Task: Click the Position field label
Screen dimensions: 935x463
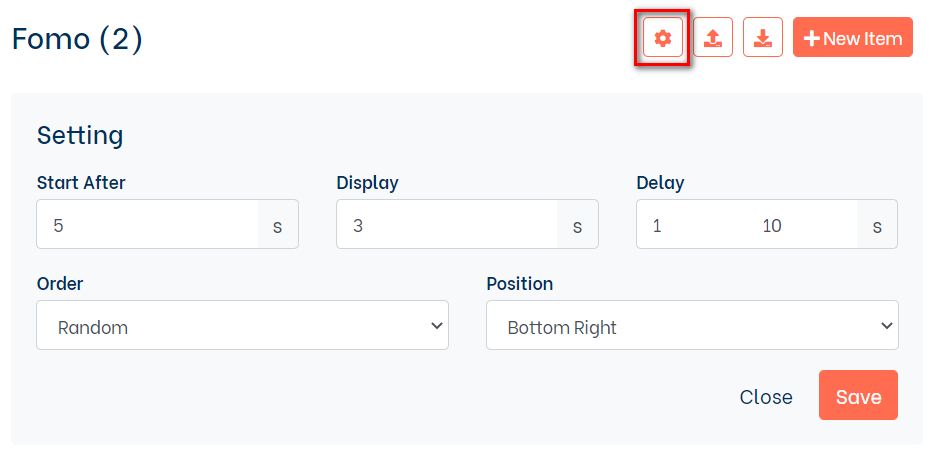Action: point(519,283)
